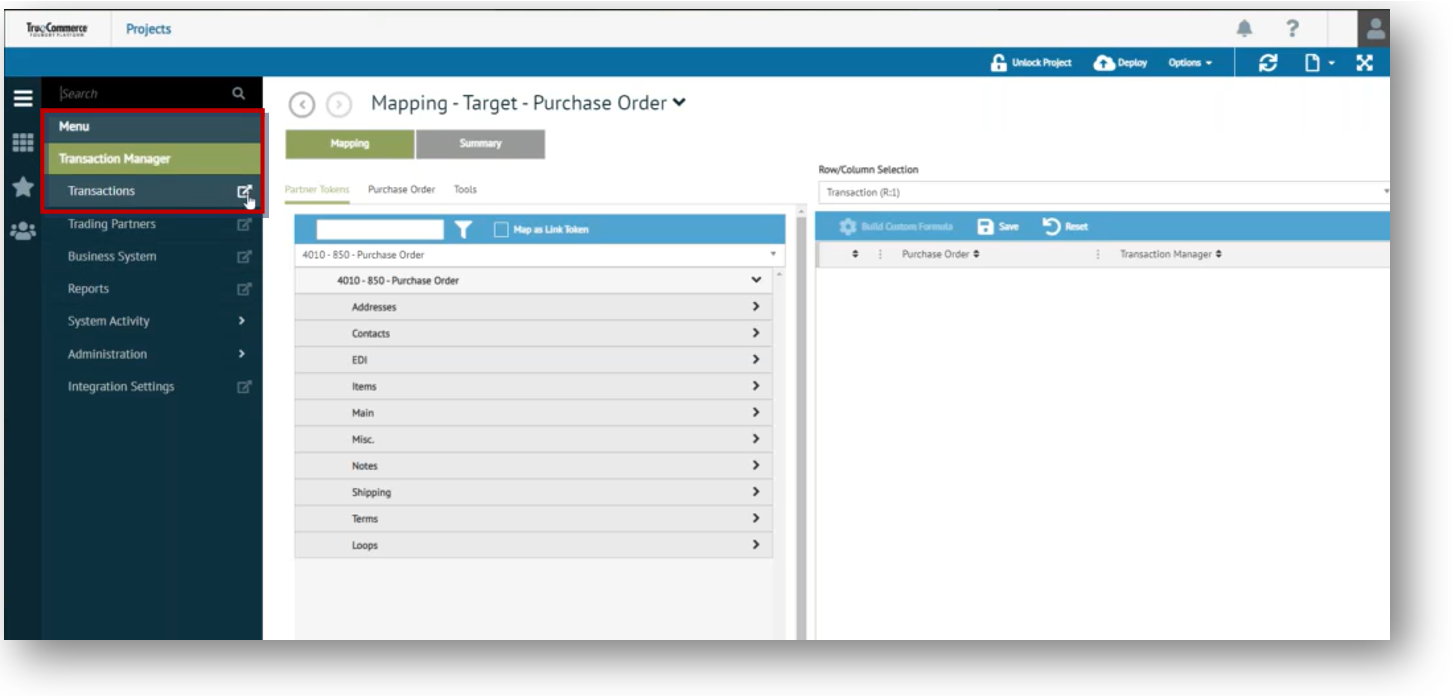The height and width of the screenshot is (696, 1453).
Task: Open the Options dropdown menu
Action: click(1189, 62)
